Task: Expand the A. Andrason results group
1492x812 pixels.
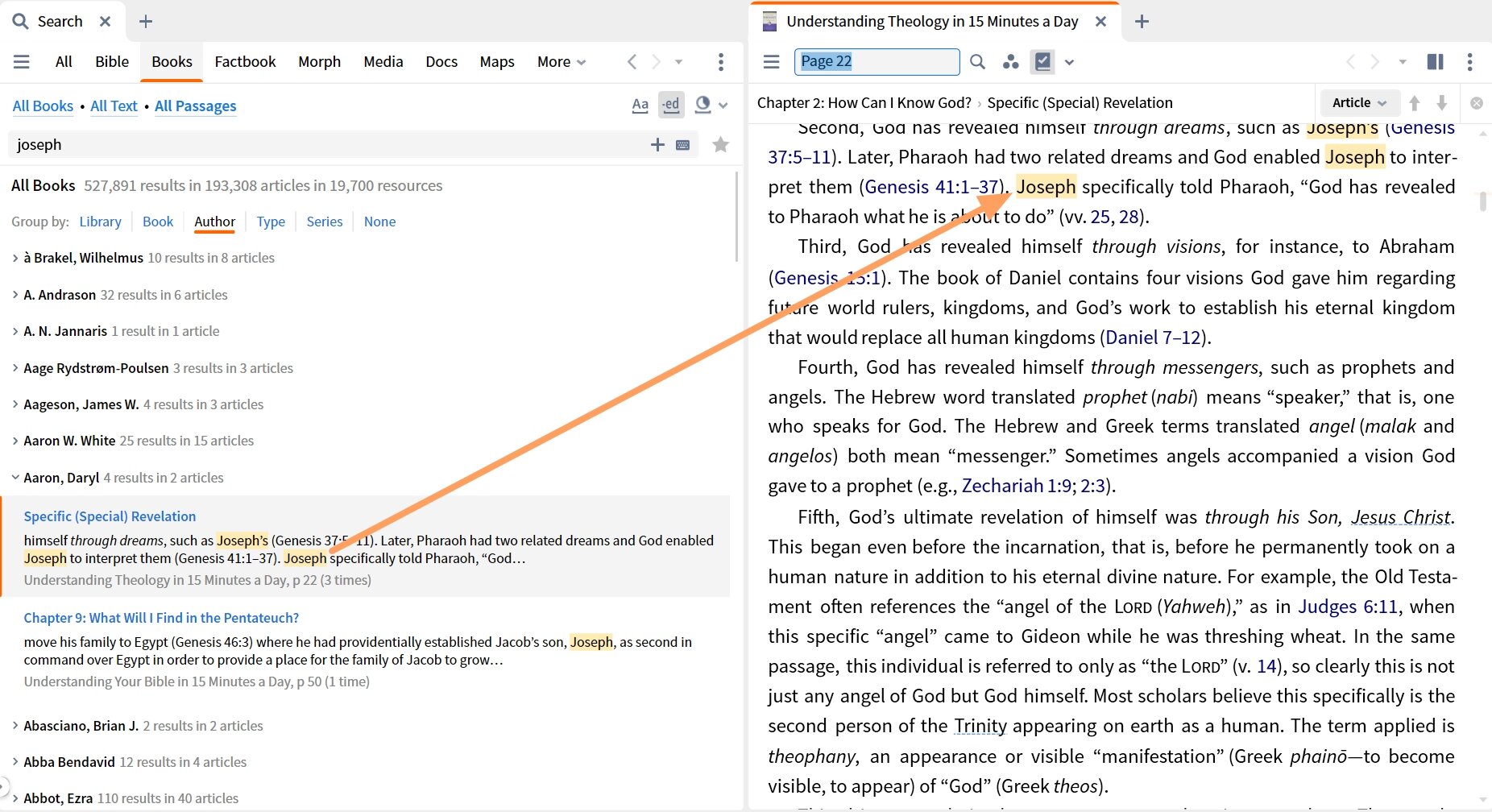Action: coord(15,295)
